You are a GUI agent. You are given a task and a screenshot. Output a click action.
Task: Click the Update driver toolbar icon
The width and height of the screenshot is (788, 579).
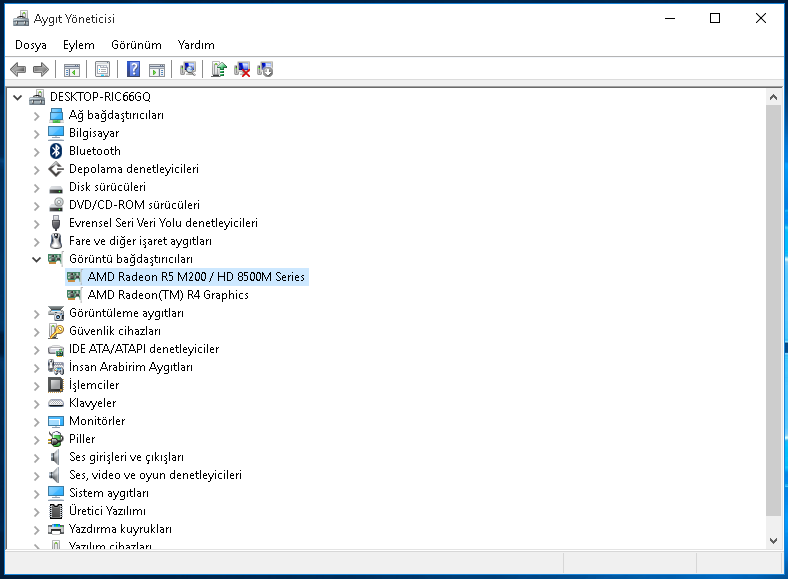pos(219,69)
